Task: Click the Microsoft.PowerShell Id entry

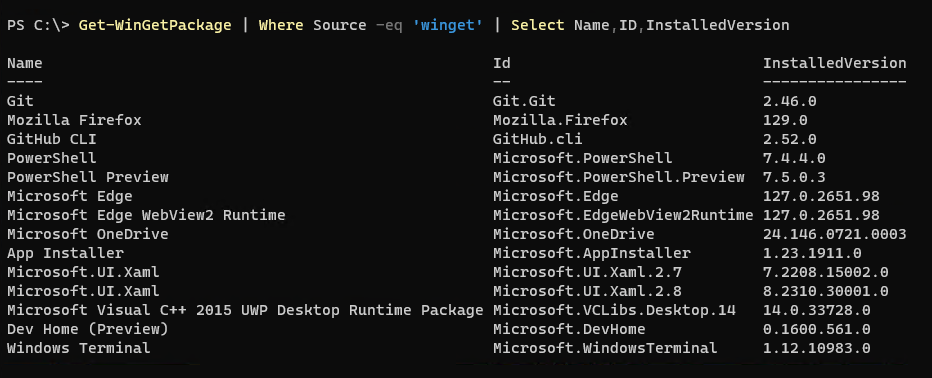Action: (x=582, y=158)
